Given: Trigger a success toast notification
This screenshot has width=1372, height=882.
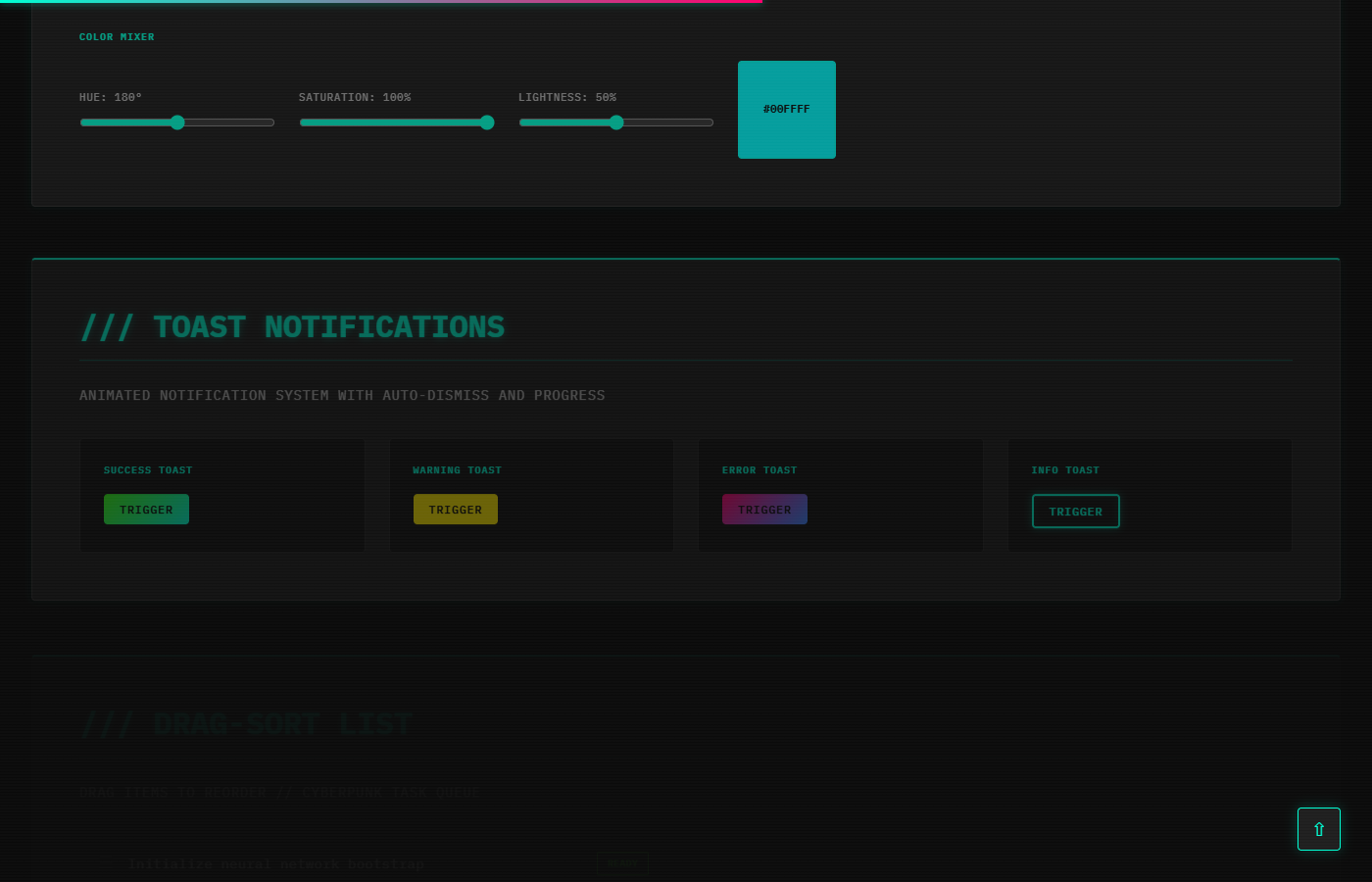Looking at the screenshot, I should pyautogui.click(x=146, y=509).
